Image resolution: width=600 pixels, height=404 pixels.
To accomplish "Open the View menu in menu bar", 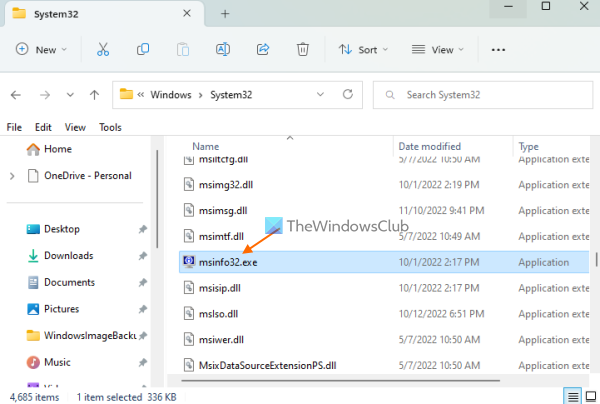I will [x=75, y=127].
